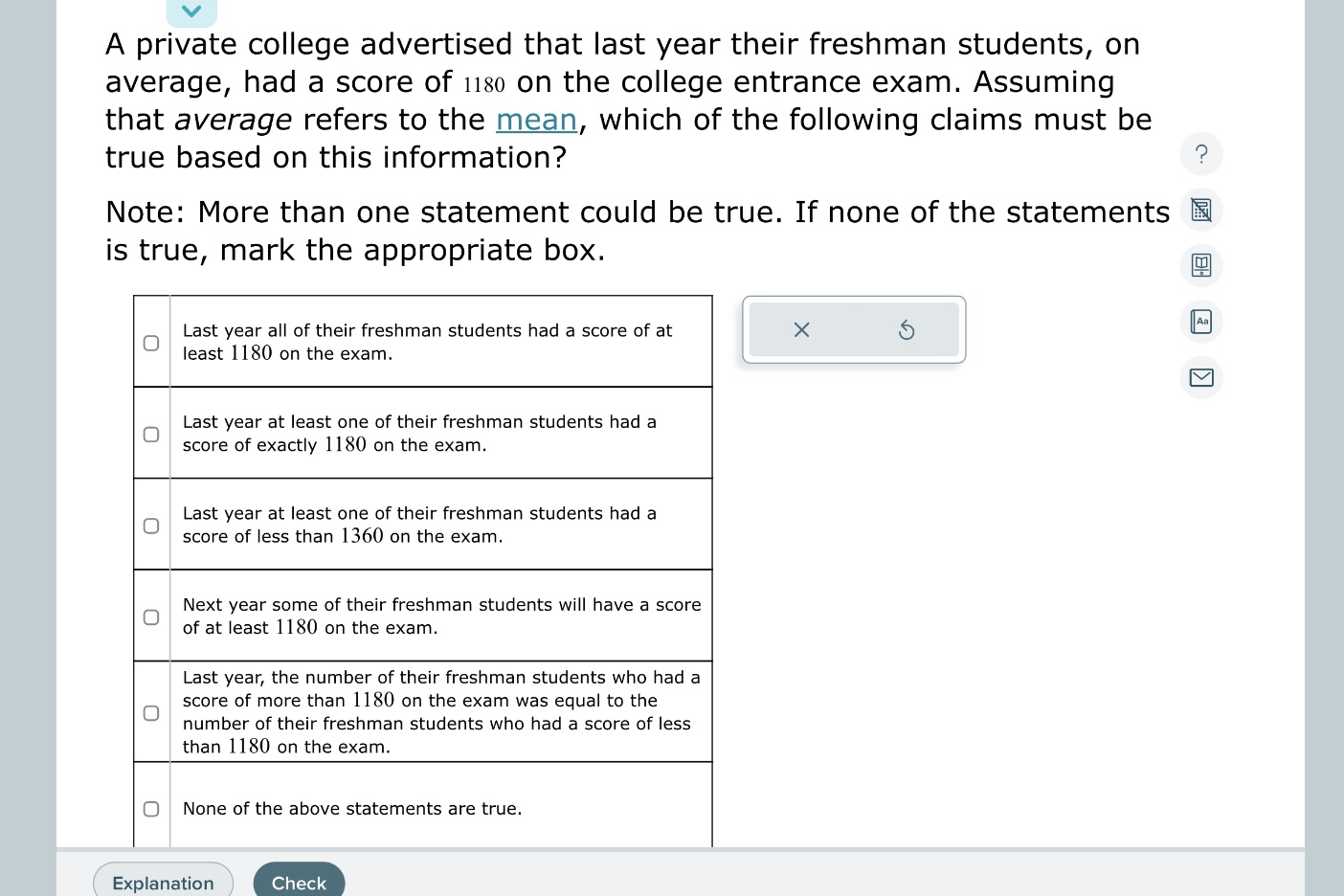This screenshot has width=1344, height=896.
Task: Check the statement about all students scoring 1180
Action: (x=151, y=341)
